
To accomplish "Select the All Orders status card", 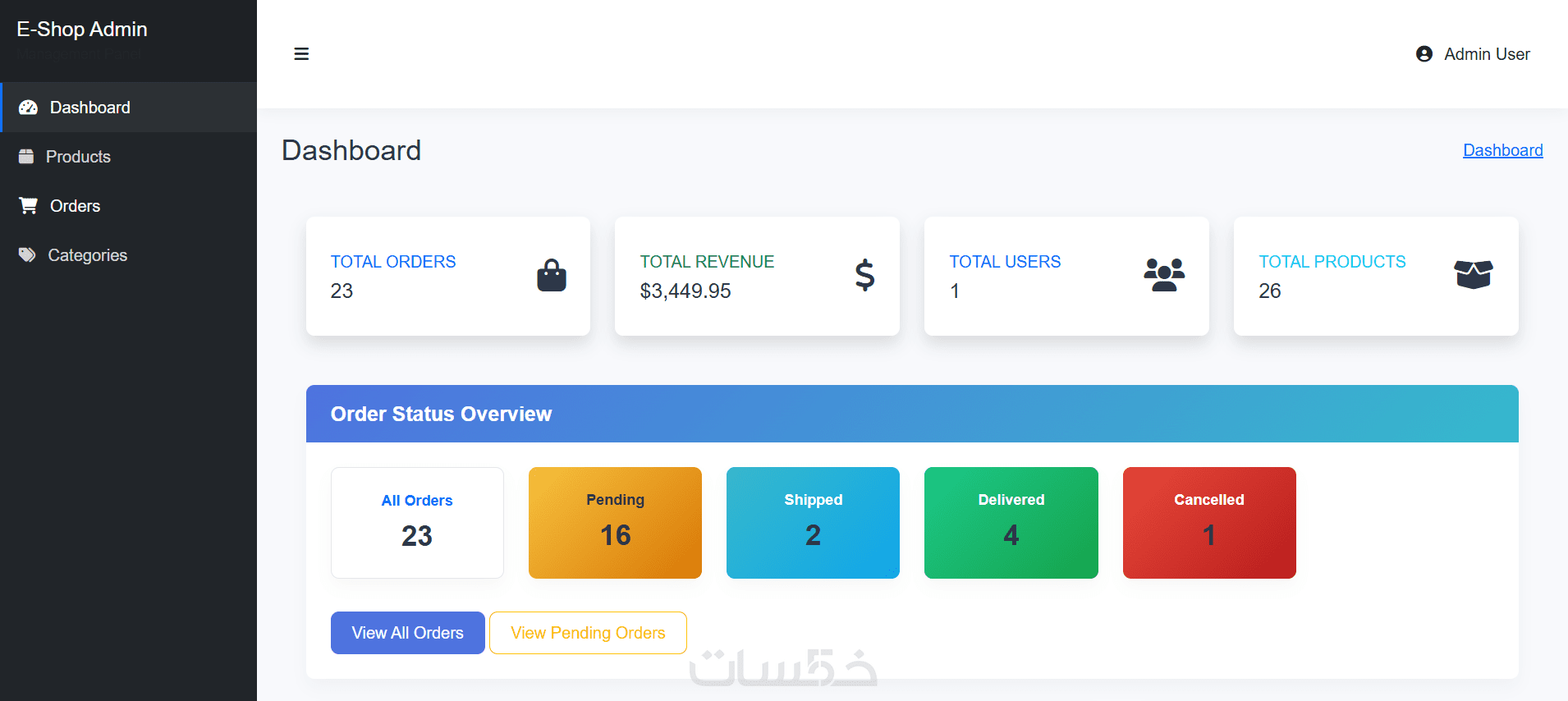I will coord(417,523).
